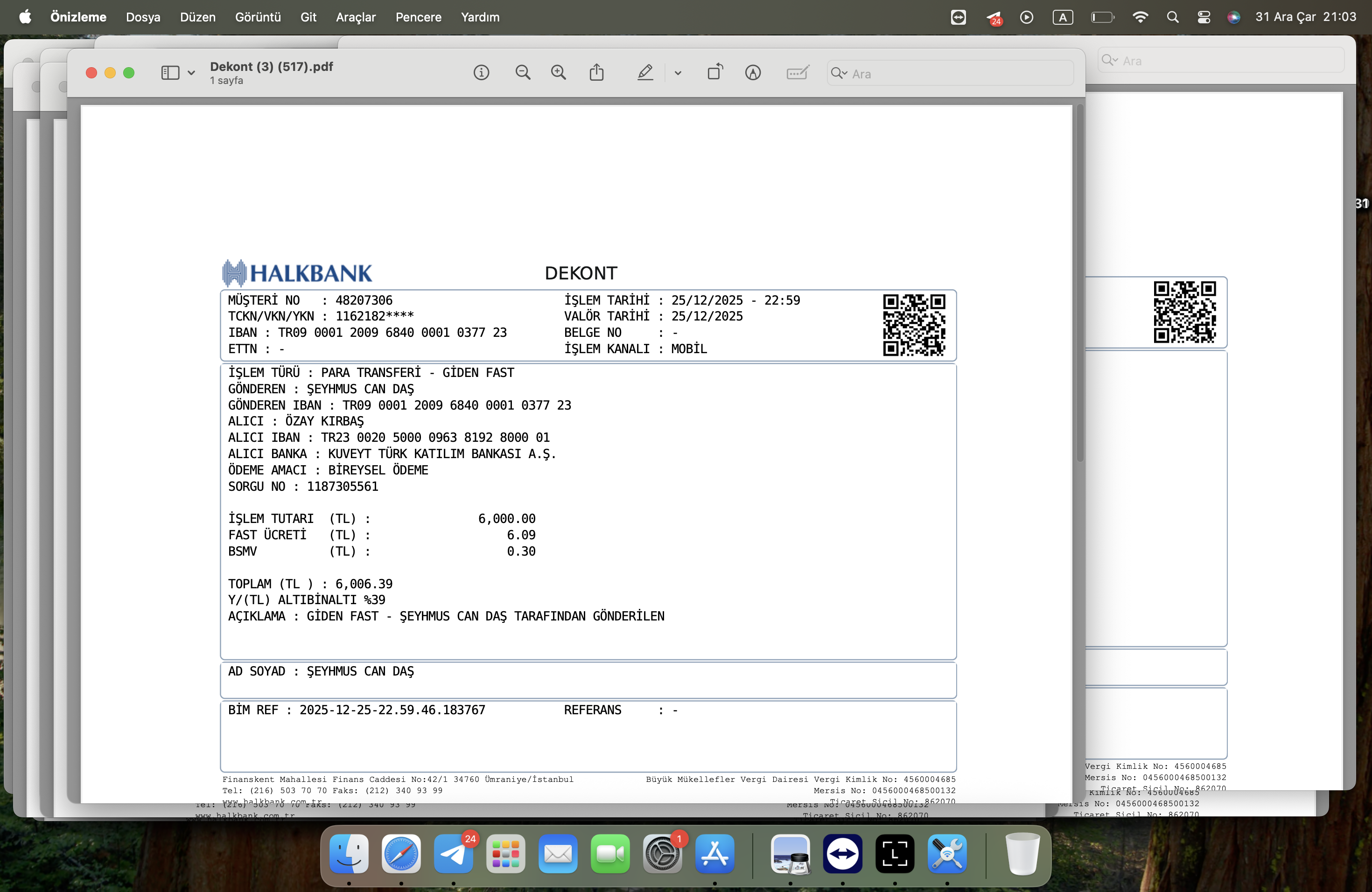Share the Dekont PDF
Screen dimensions: 1372x892
597,73
